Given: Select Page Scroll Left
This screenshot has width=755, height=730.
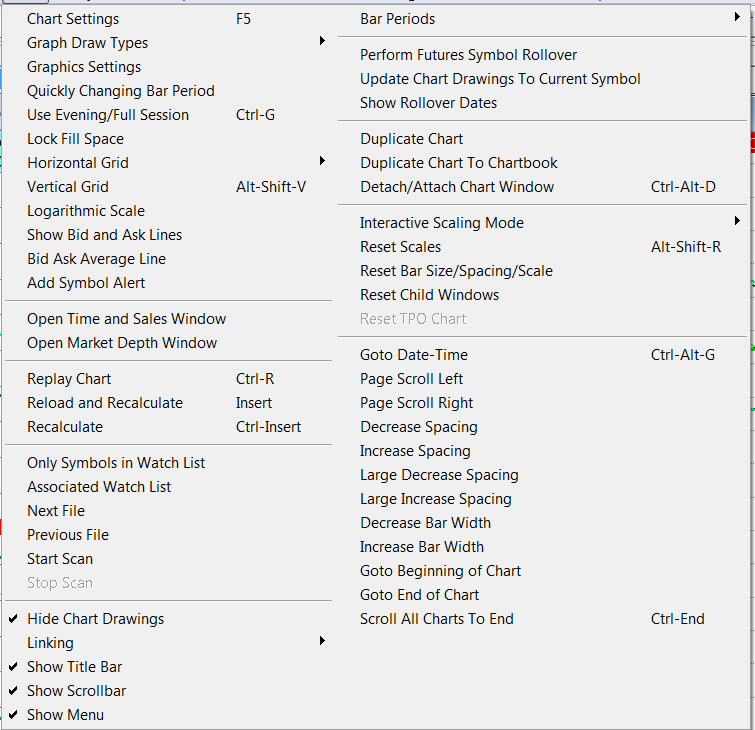Looking at the screenshot, I should pyautogui.click(x=543, y=379).
